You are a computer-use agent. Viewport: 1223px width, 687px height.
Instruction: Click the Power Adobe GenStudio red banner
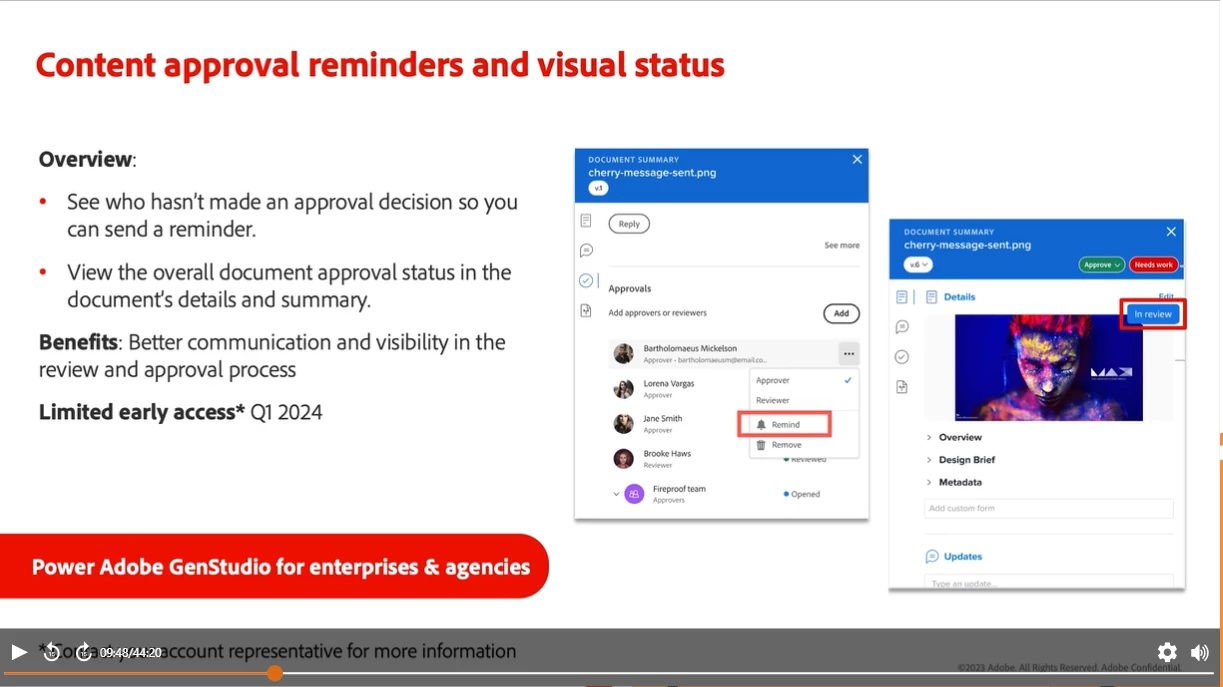click(x=274, y=567)
